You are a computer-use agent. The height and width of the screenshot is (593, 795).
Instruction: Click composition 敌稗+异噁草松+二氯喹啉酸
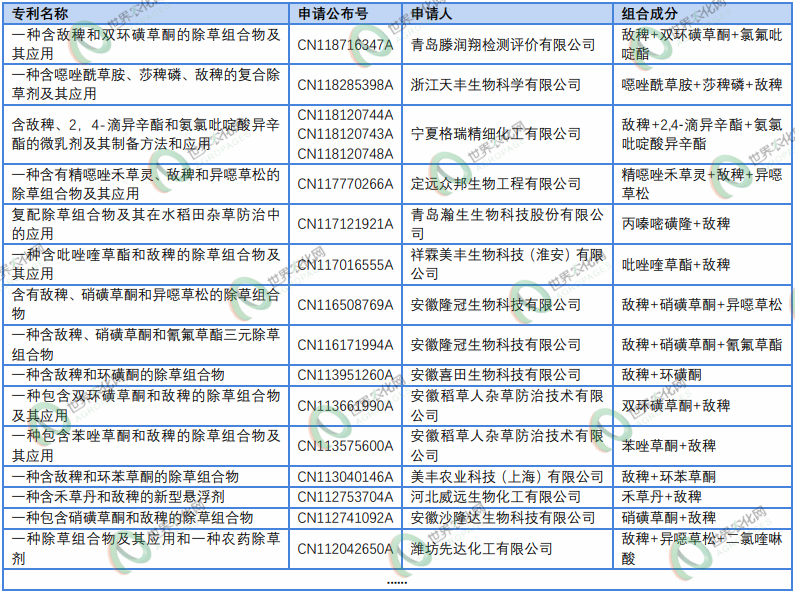coord(702,548)
